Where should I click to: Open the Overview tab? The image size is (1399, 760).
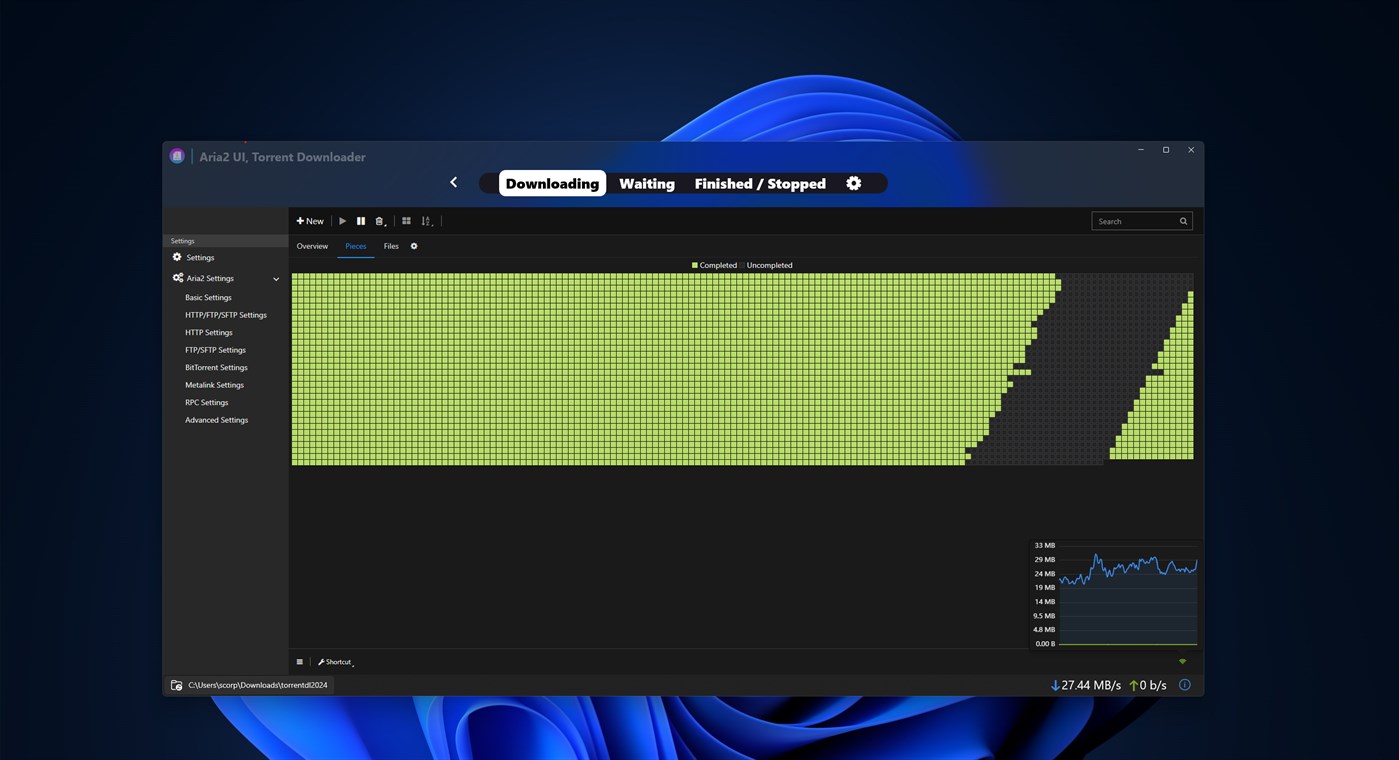tap(311, 246)
